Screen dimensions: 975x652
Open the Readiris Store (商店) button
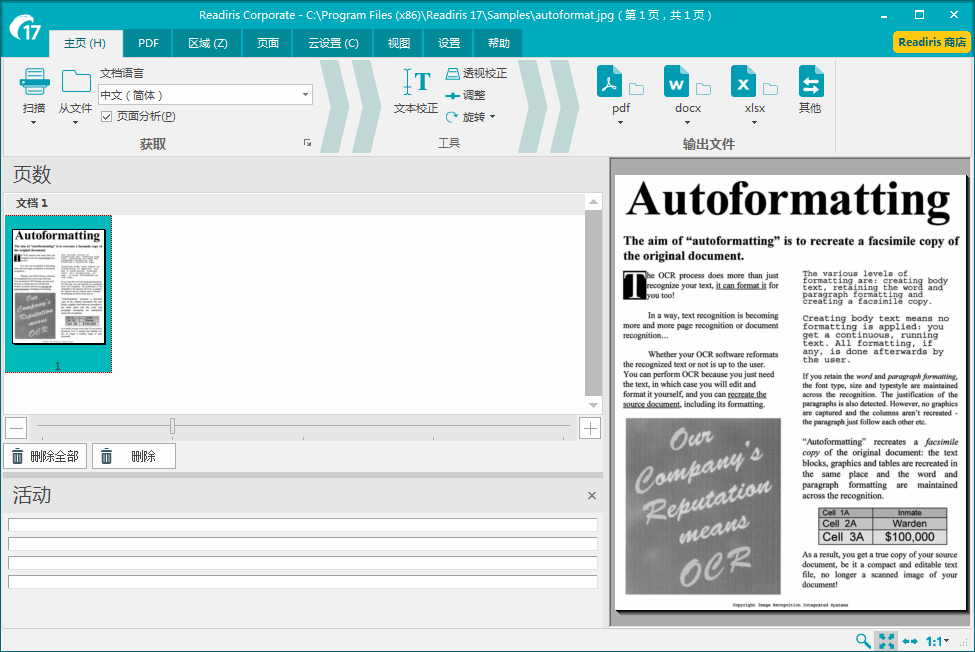[931, 42]
